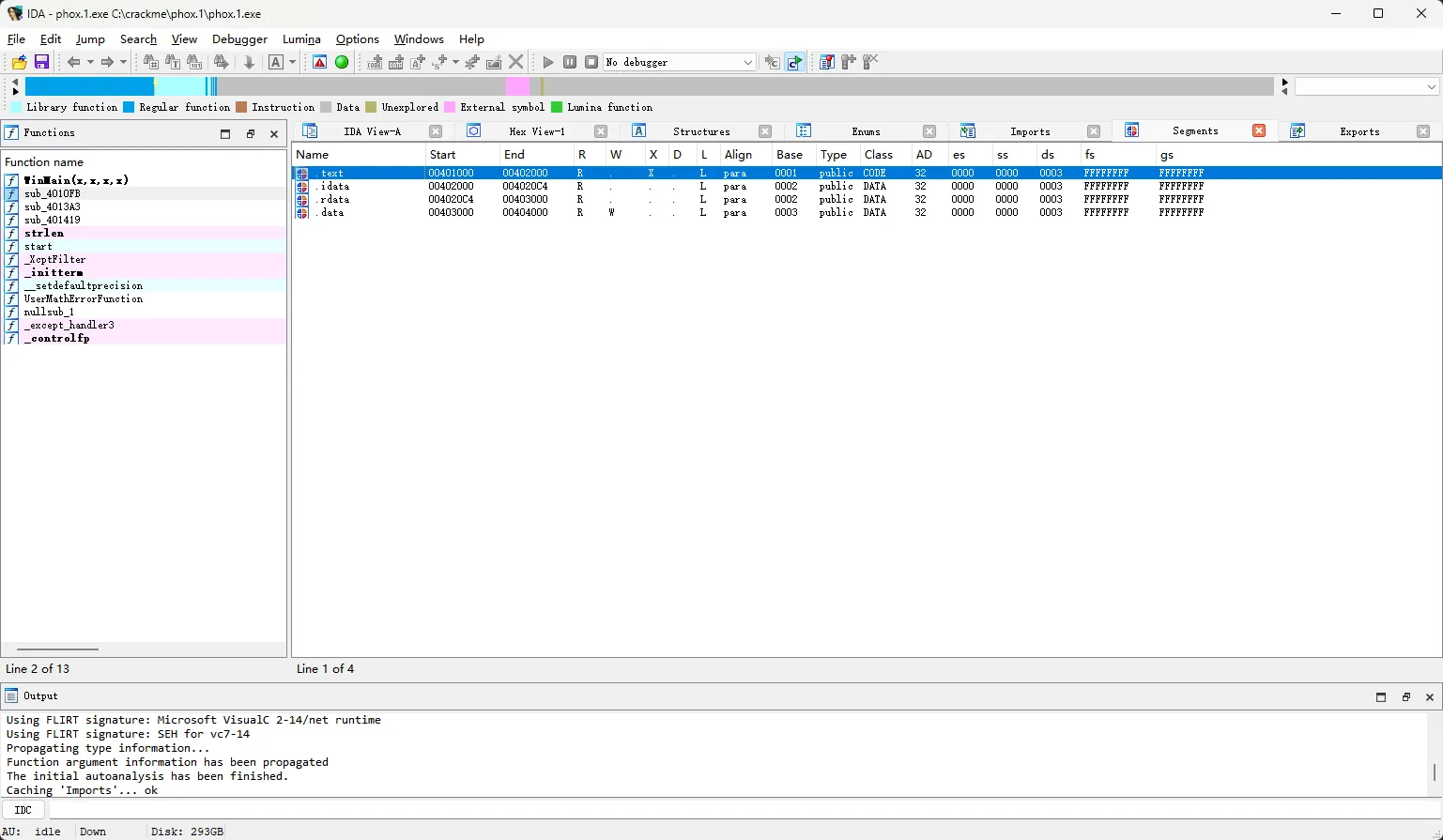
Task: Click the red triangle warning icon
Action: coord(320,62)
